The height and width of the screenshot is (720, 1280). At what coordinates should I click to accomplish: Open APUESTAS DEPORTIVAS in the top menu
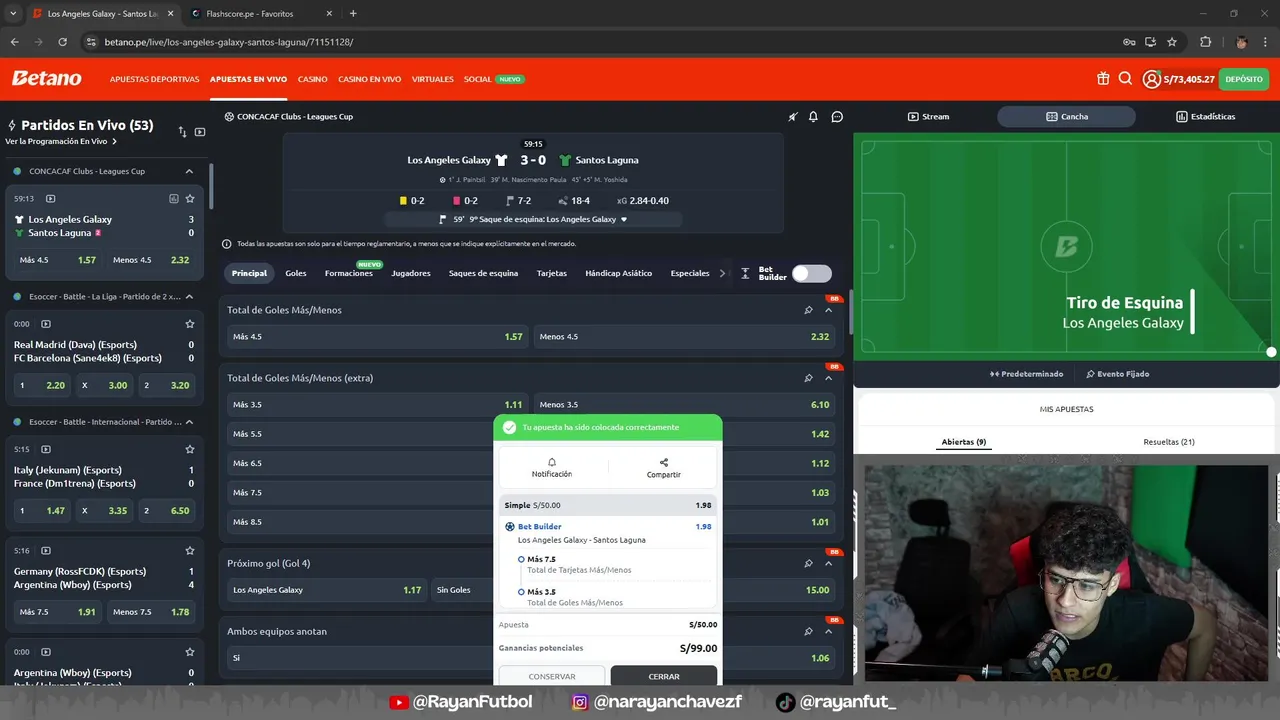(x=154, y=79)
